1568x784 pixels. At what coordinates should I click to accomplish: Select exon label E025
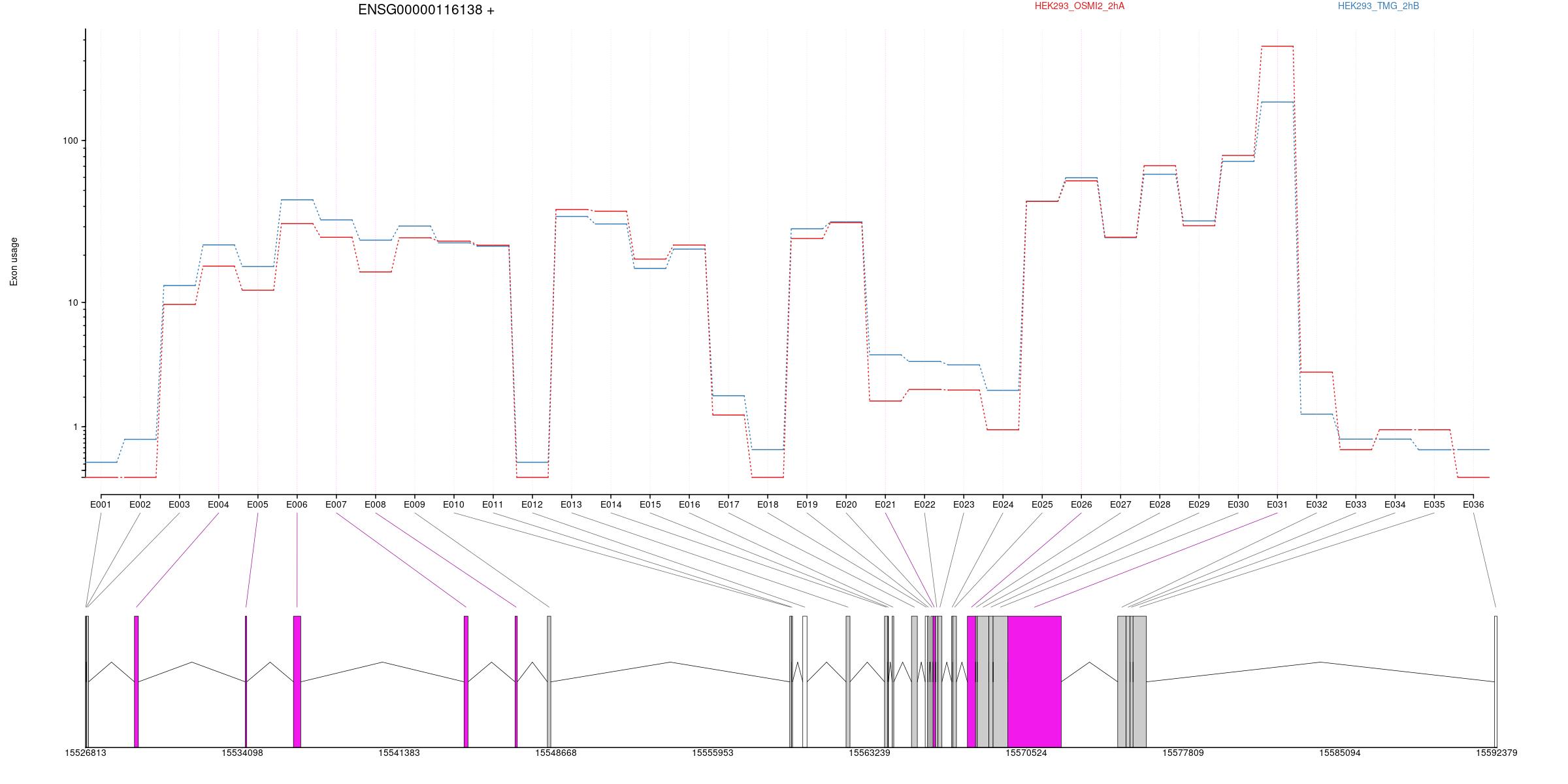pyautogui.click(x=1042, y=504)
